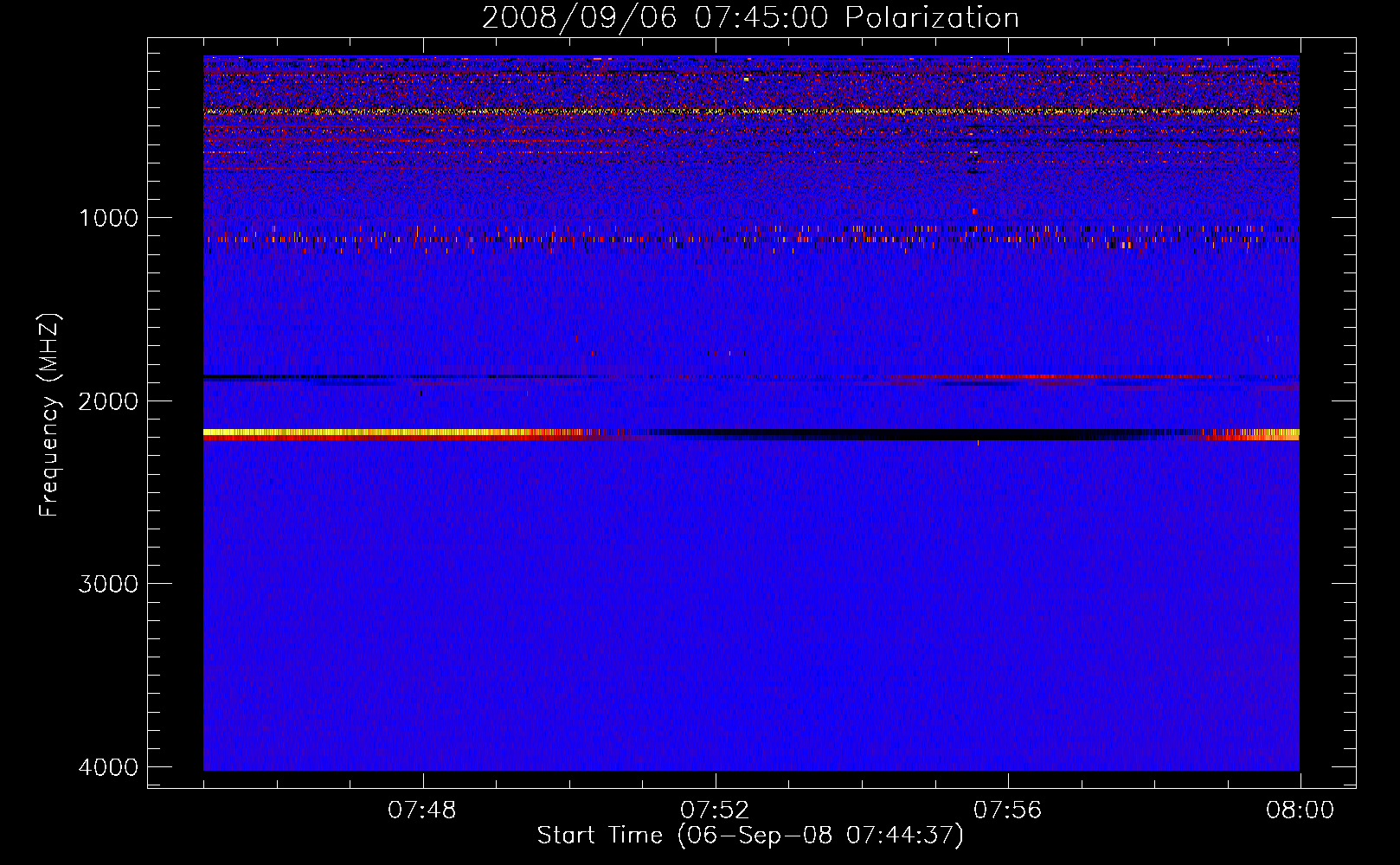Click the plot title '2008/09/06 07:45:00 Polarization'

(750, 17)
